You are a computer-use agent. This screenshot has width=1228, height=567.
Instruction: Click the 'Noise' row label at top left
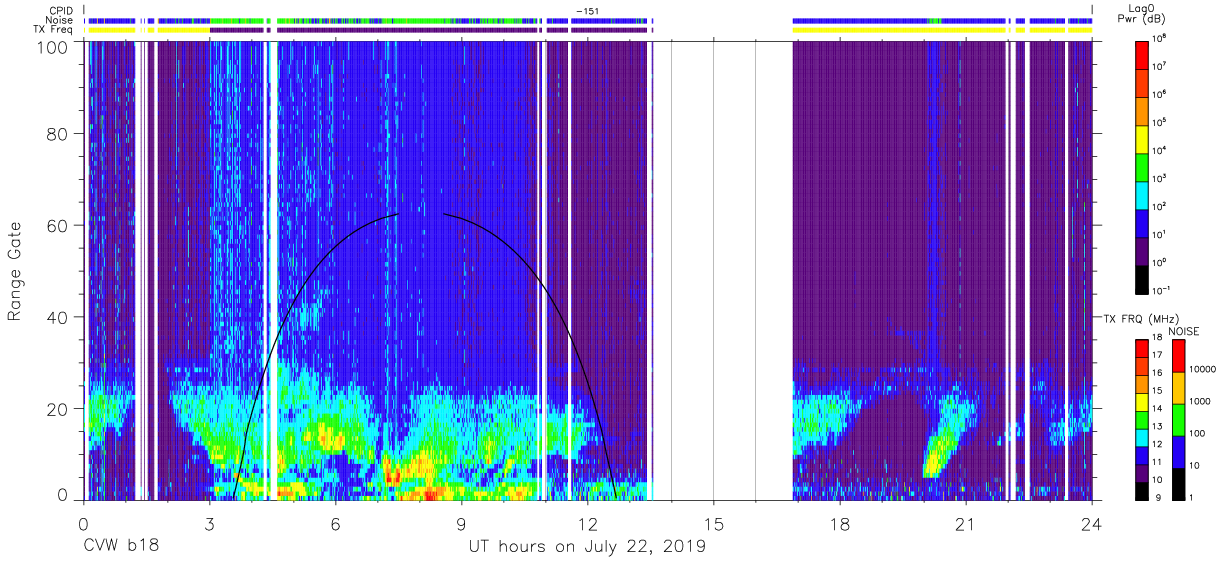click(x=60, y=20)
